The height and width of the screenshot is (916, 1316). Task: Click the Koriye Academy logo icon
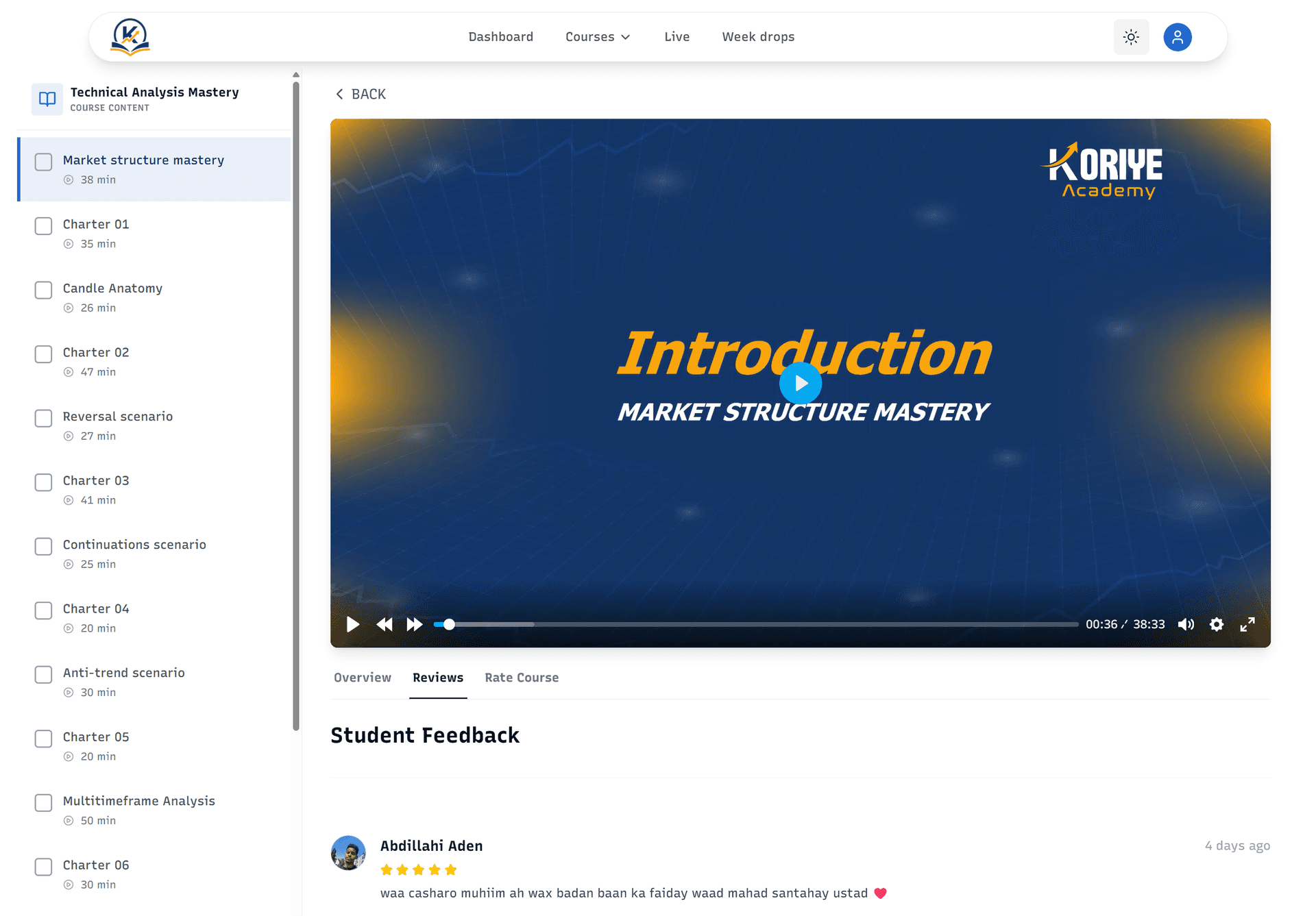click(x=130, y=37)
